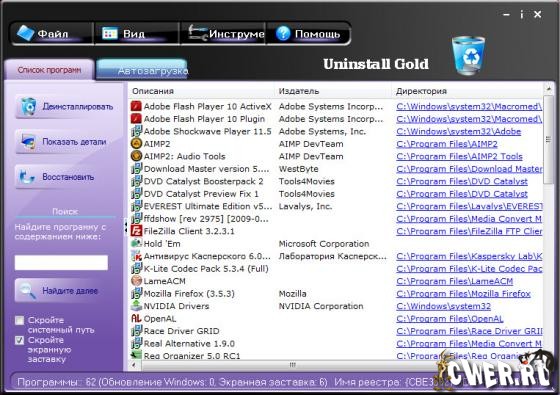The height and width of the screenshot is (395, 560).
Task: Click the NVIDIA Drivers icon
Action: tap(136, 306)
